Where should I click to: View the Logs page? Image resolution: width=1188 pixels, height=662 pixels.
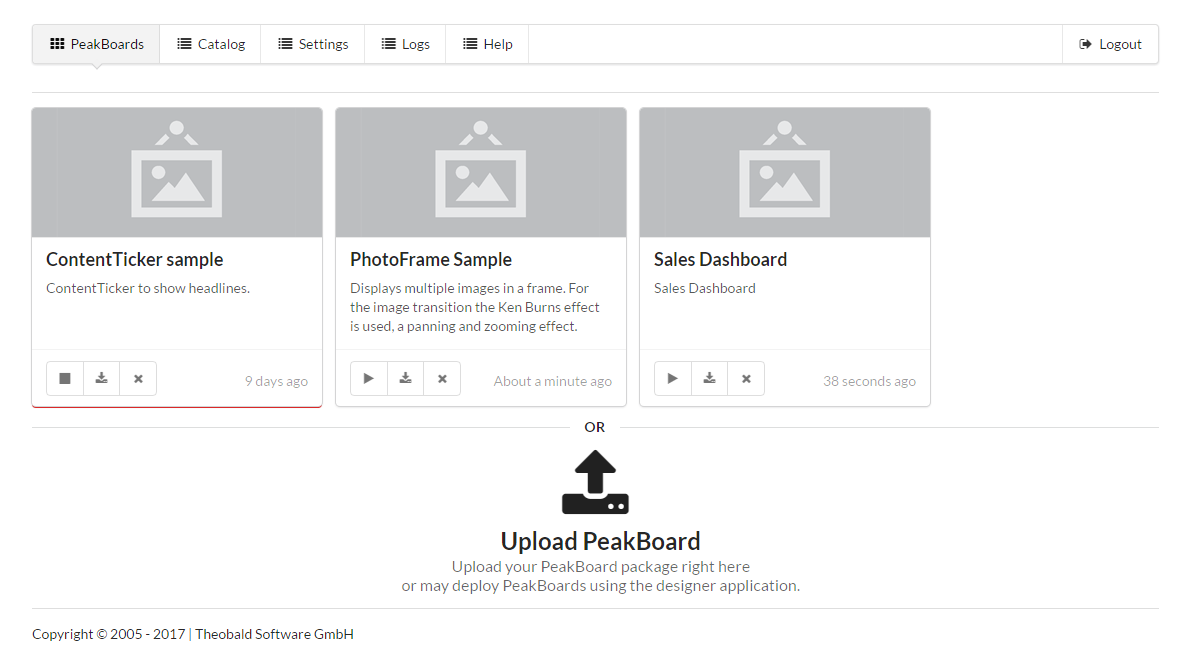pos(405,44)
